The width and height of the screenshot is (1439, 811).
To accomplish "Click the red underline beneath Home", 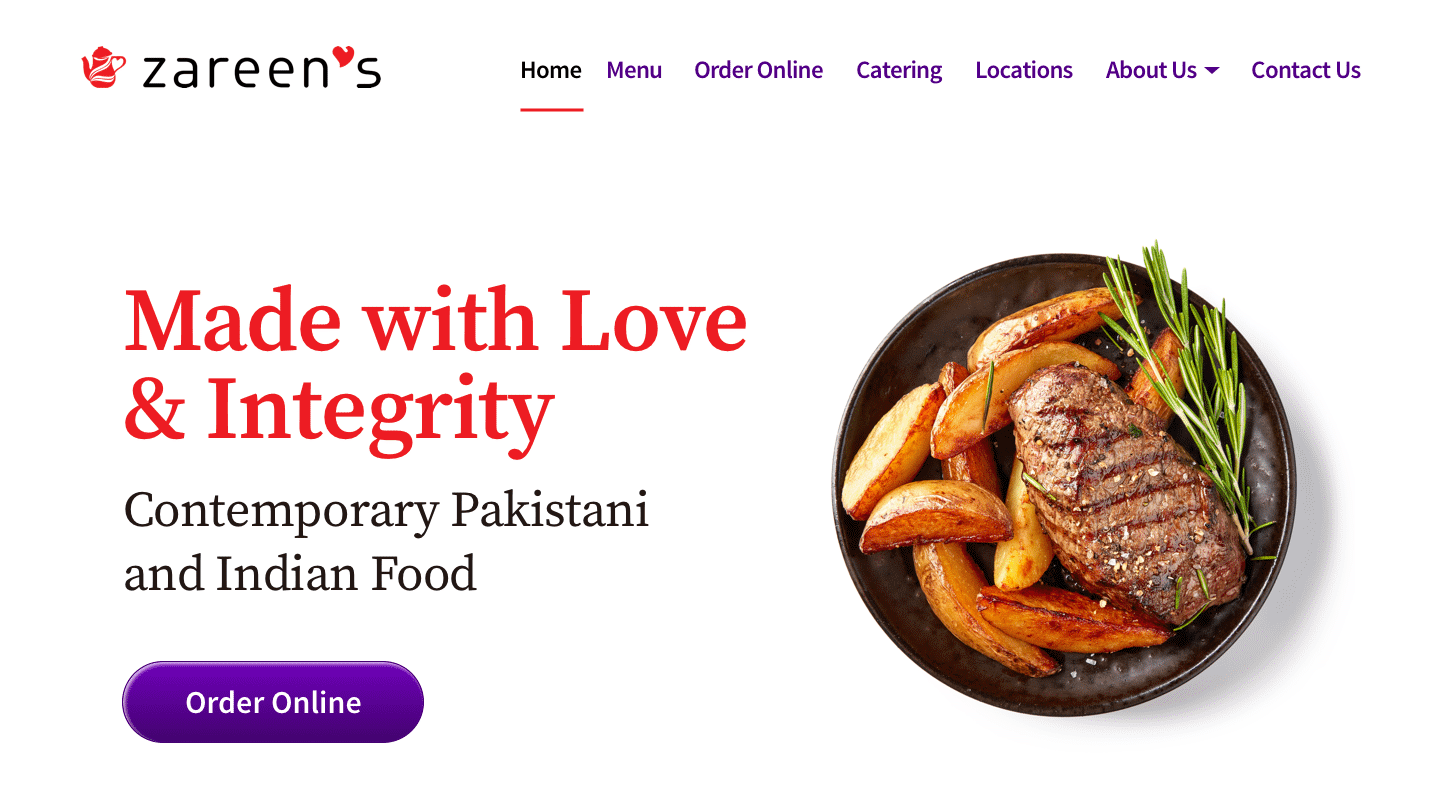I will click(x=552, y=110).
